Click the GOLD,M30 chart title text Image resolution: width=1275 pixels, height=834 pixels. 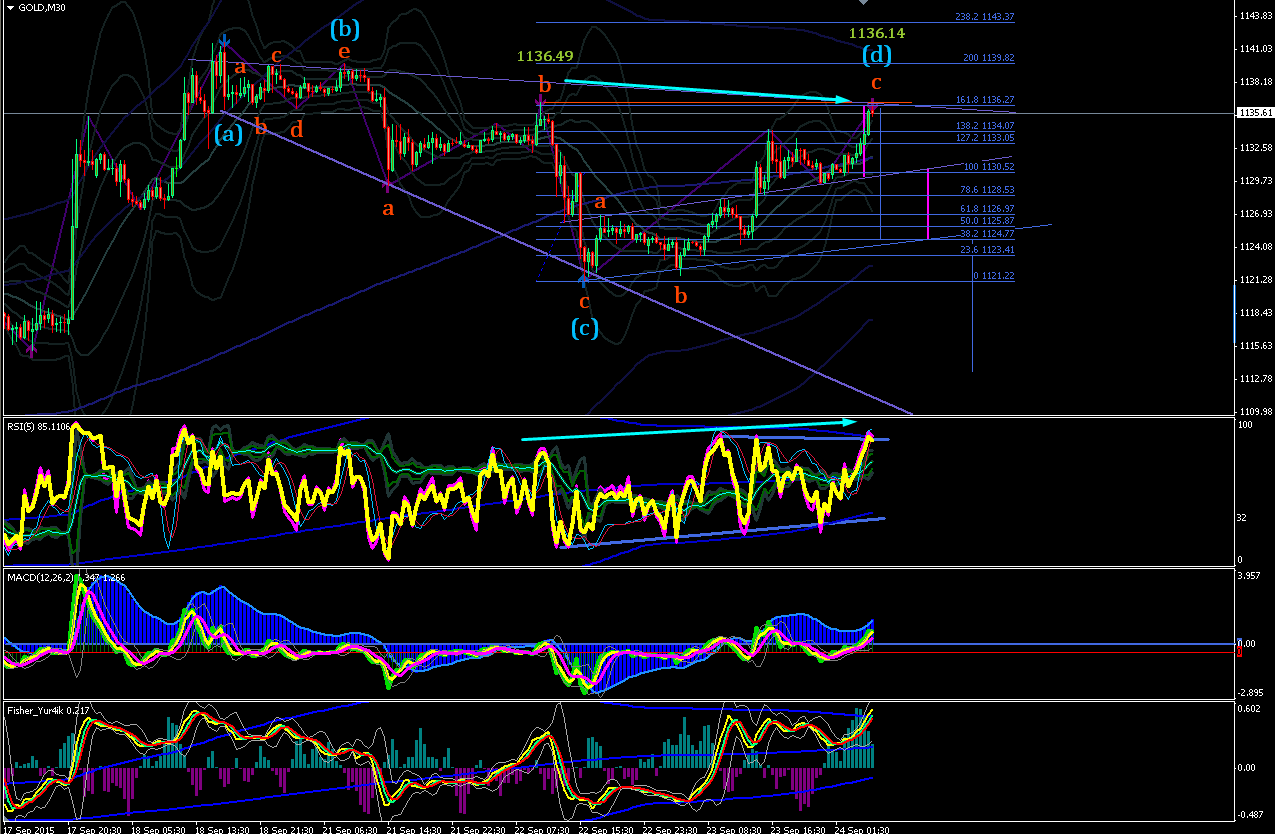pyautogui.click(x=44, y=7)
